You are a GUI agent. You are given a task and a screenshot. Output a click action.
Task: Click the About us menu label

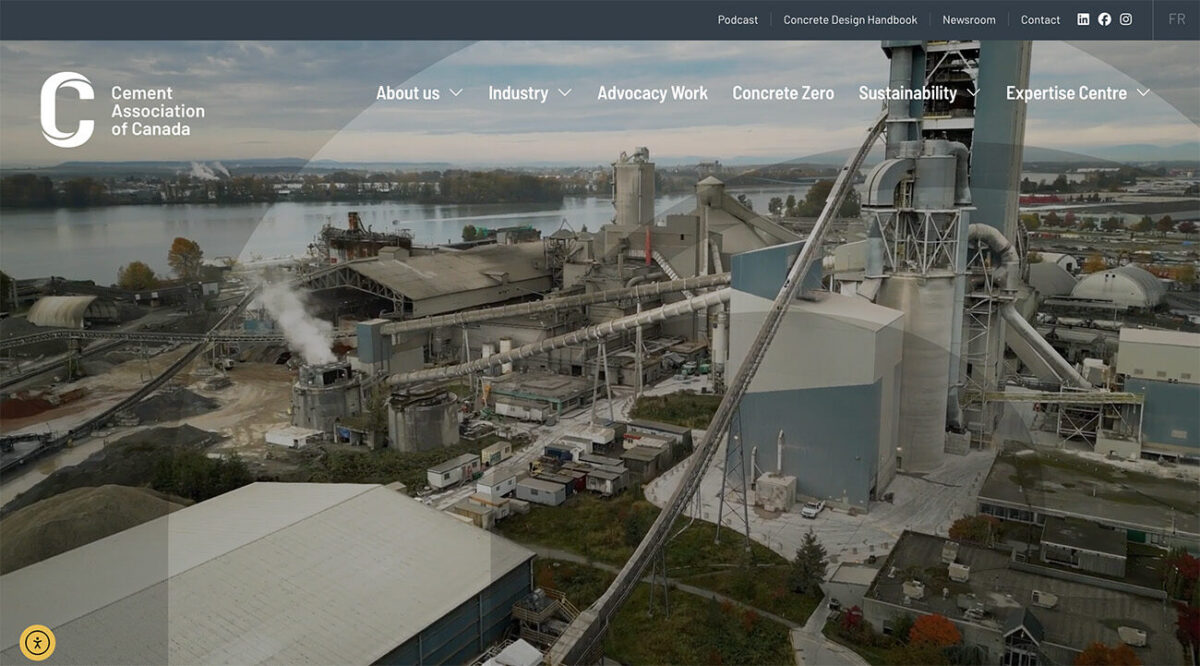click(407, 93)
